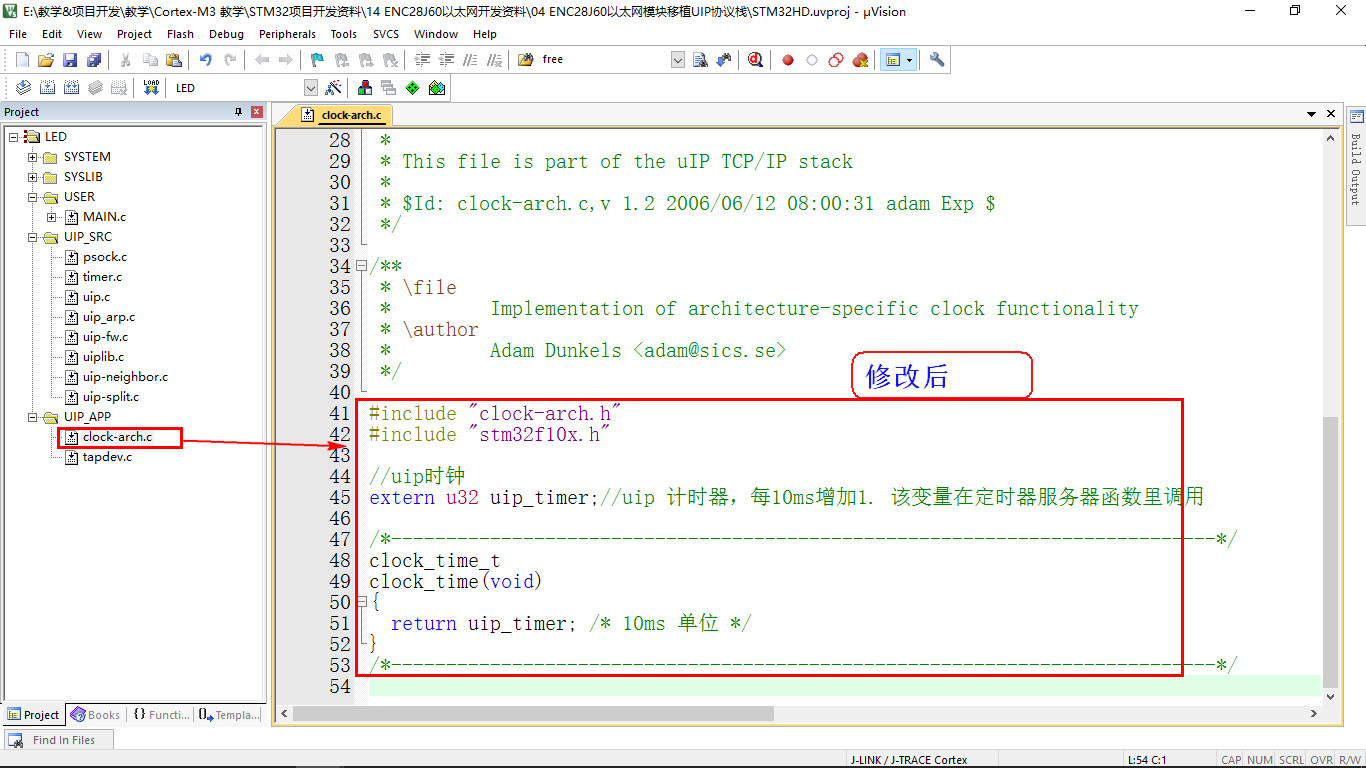Close the clock-arch.c editor tab

tap(1331, 115)
